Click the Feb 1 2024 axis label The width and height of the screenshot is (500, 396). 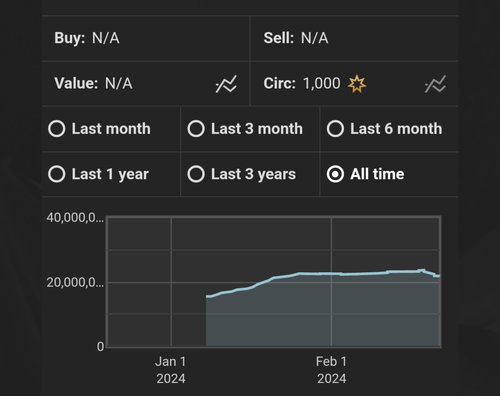[x=331, y=370]
